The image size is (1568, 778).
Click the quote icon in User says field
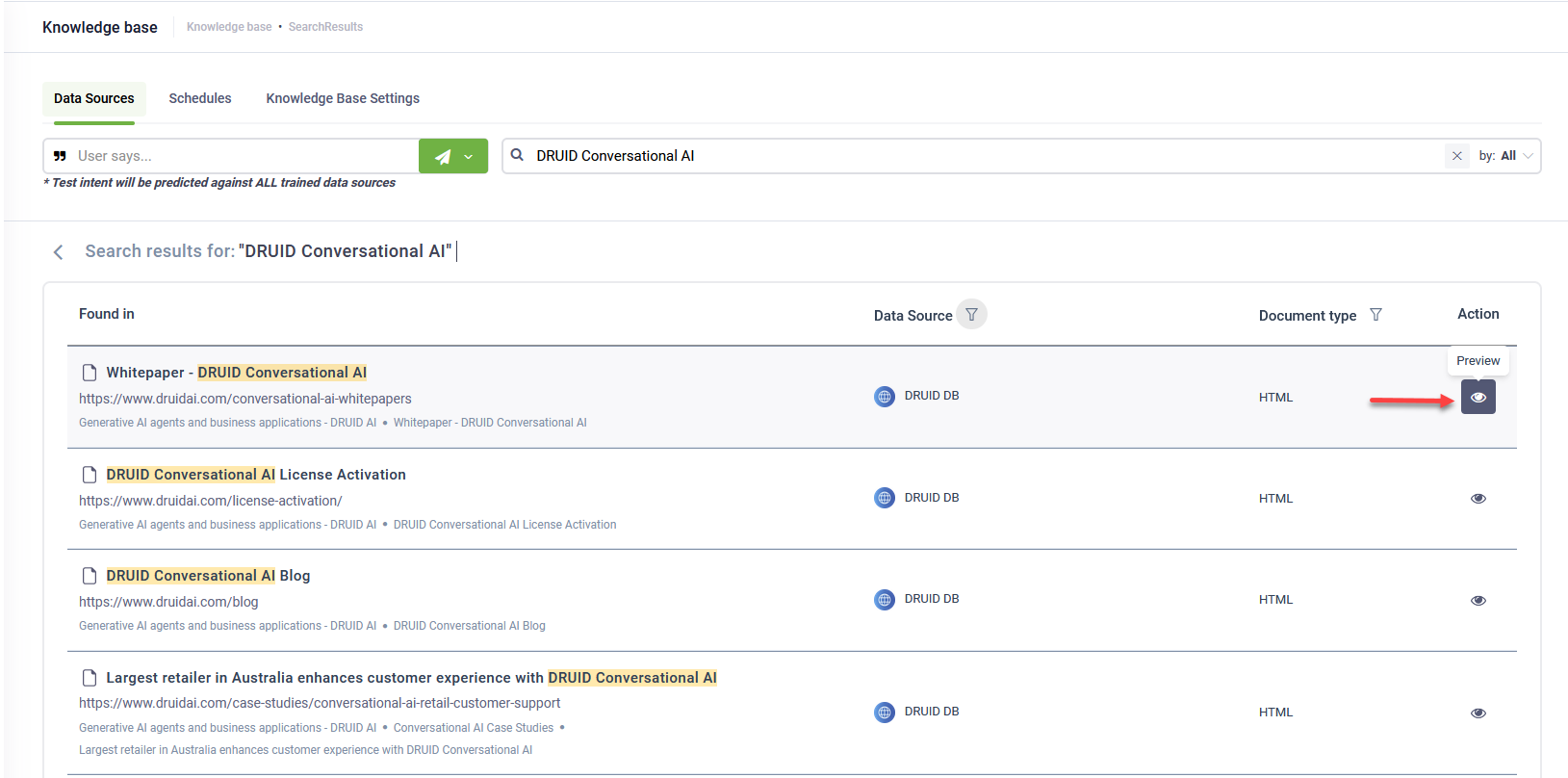pos(60,156)
